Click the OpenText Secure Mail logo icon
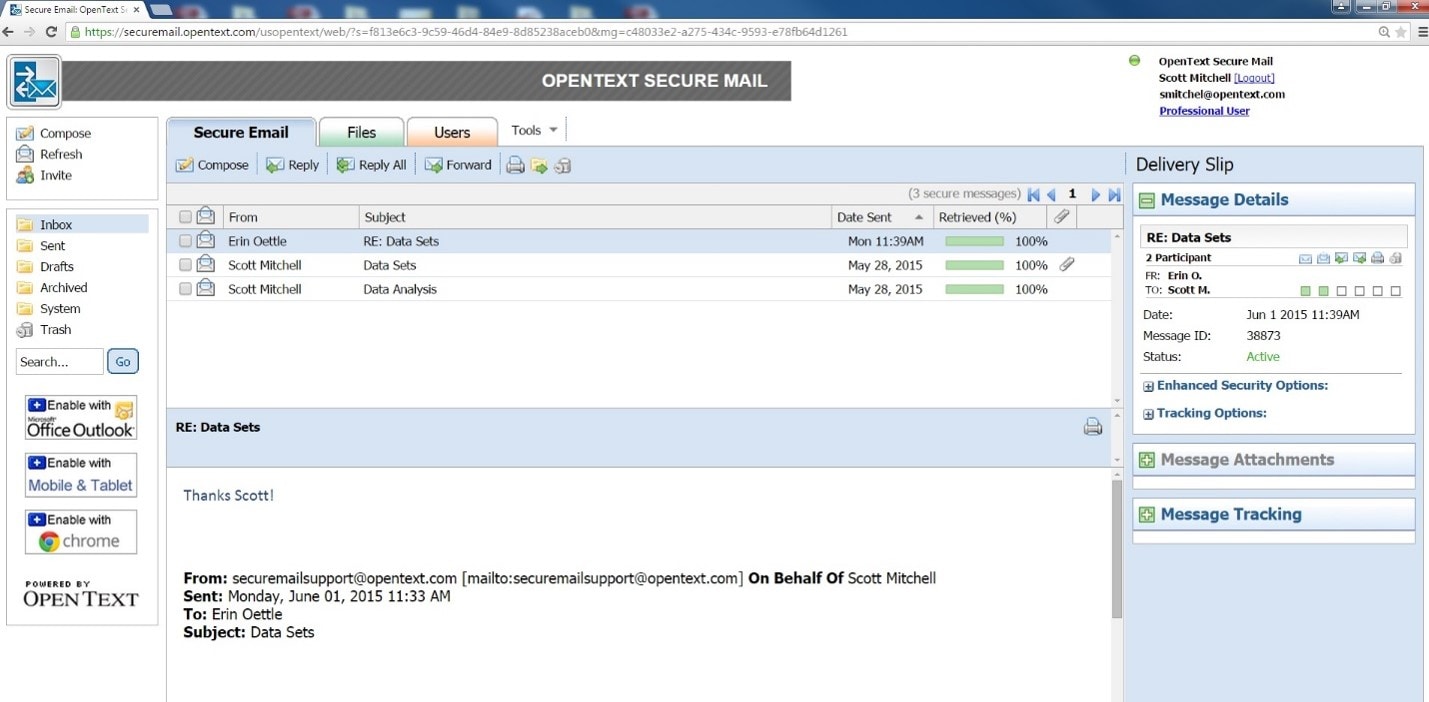The image size is (1429, 702). pos(35,81)
